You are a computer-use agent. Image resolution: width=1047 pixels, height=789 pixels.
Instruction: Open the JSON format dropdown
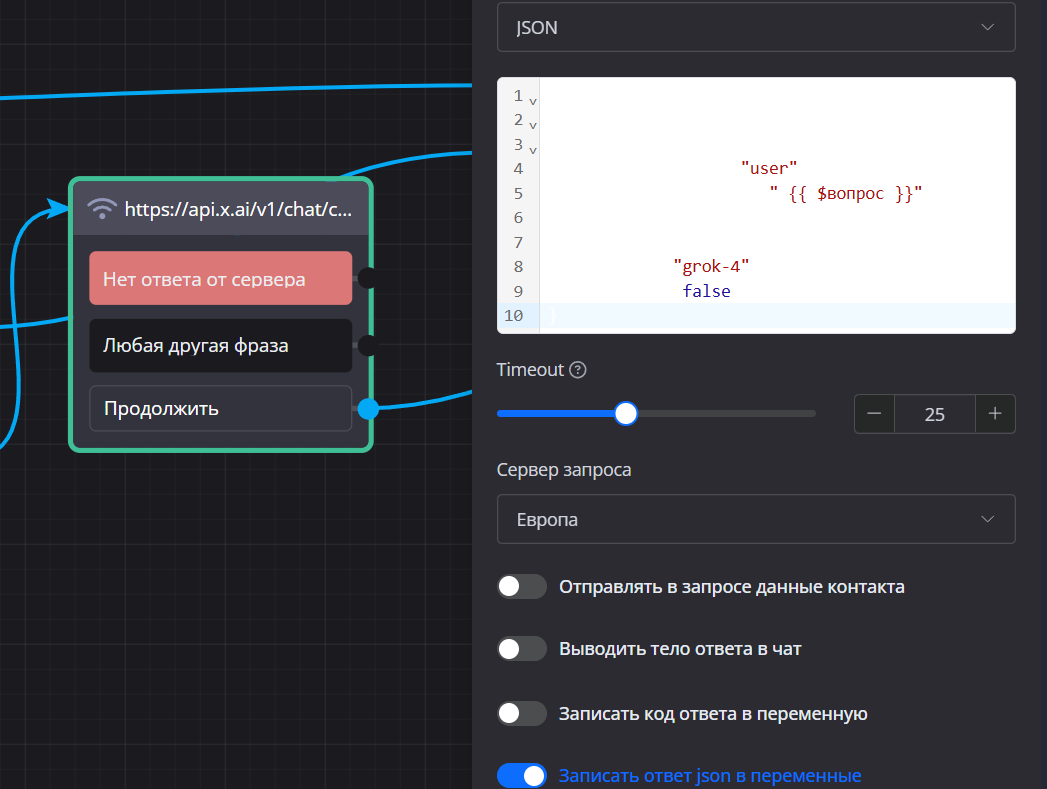point(756,28)
